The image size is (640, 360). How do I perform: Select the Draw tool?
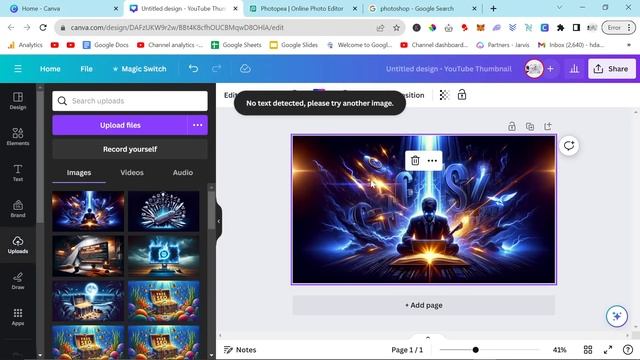tap(18, 281)
